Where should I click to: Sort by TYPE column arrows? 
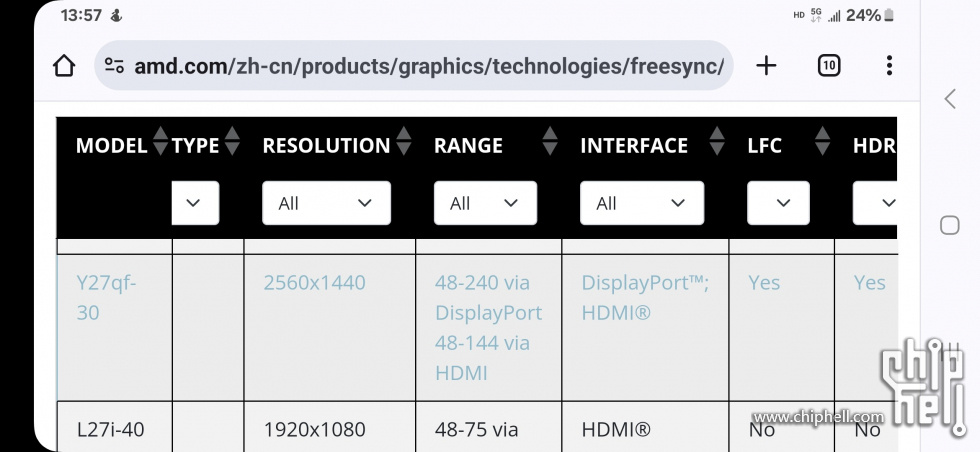tap(232, 141)
